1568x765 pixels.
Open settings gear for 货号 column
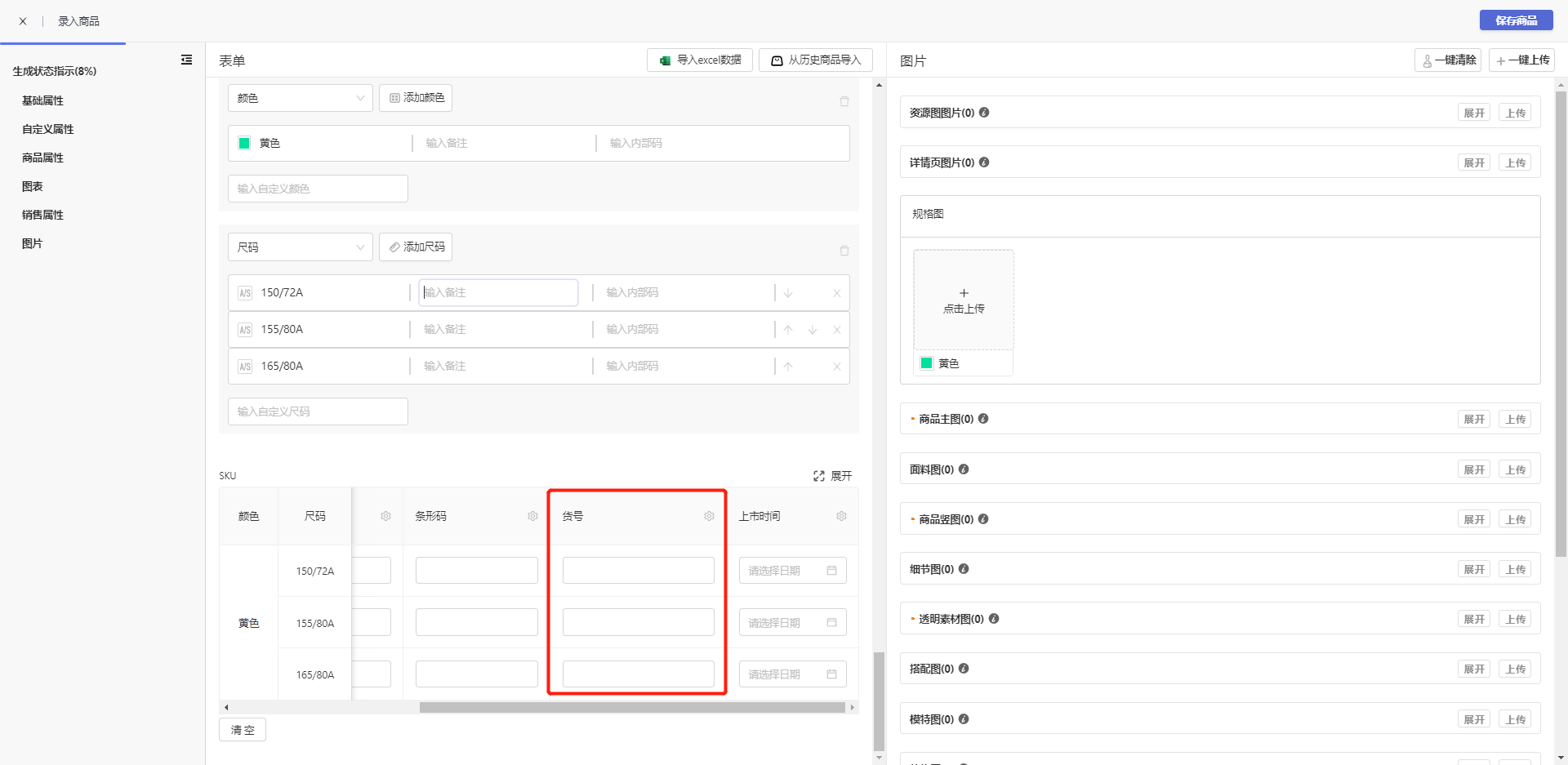pyautogui.click(x=709, y=516)
